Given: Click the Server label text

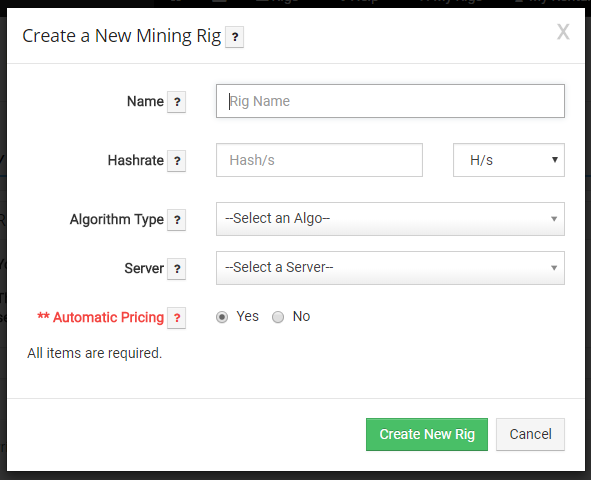Looking at the screenshot, I should coord(144,268).
